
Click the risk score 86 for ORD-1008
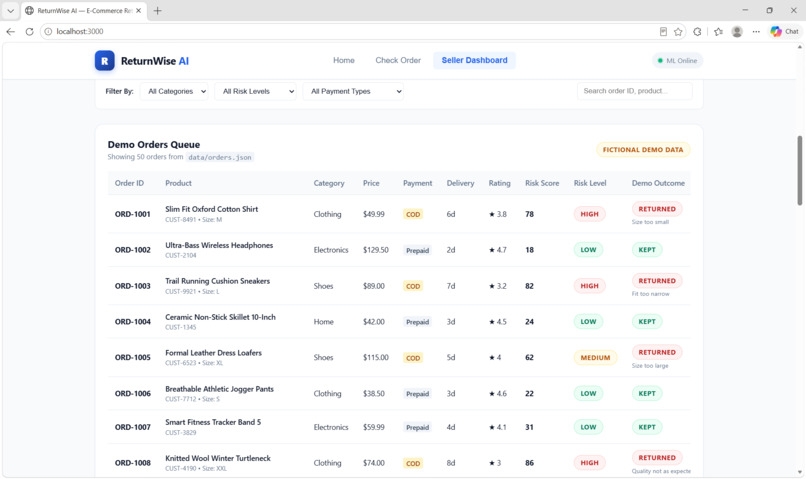(x=529, y=463)
